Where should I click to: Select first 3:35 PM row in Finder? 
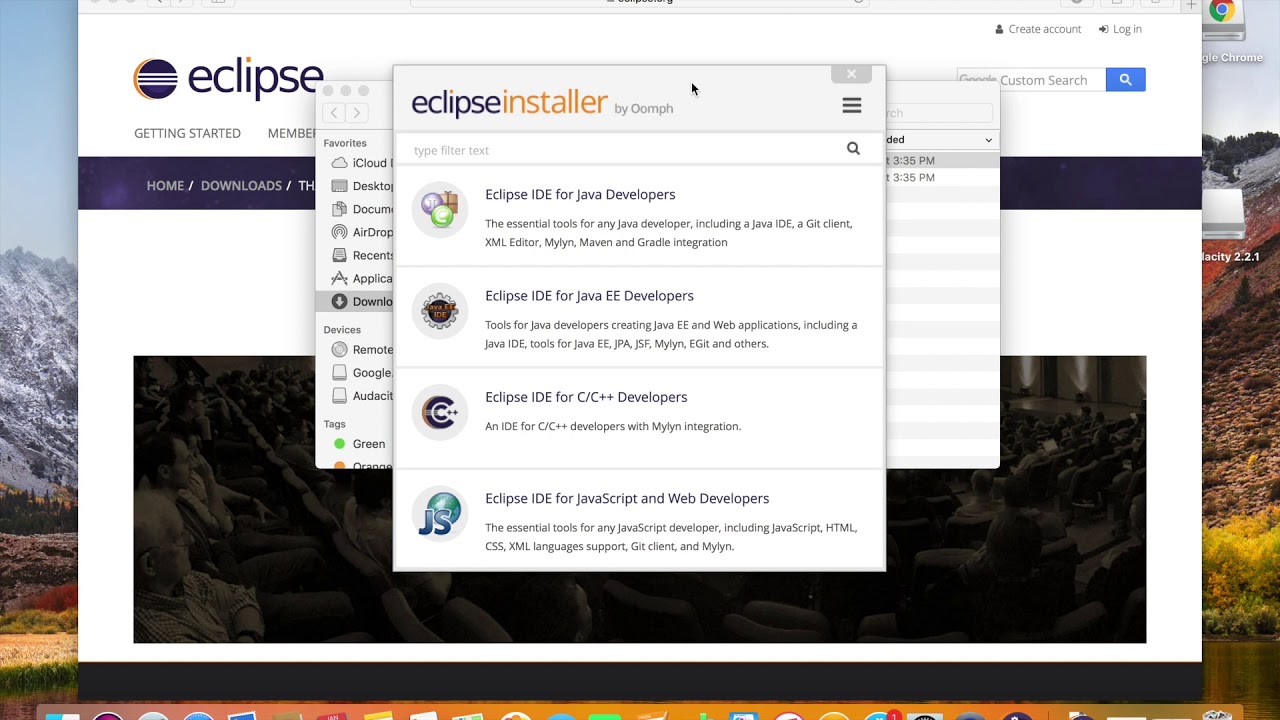click(x=942, y=160)
